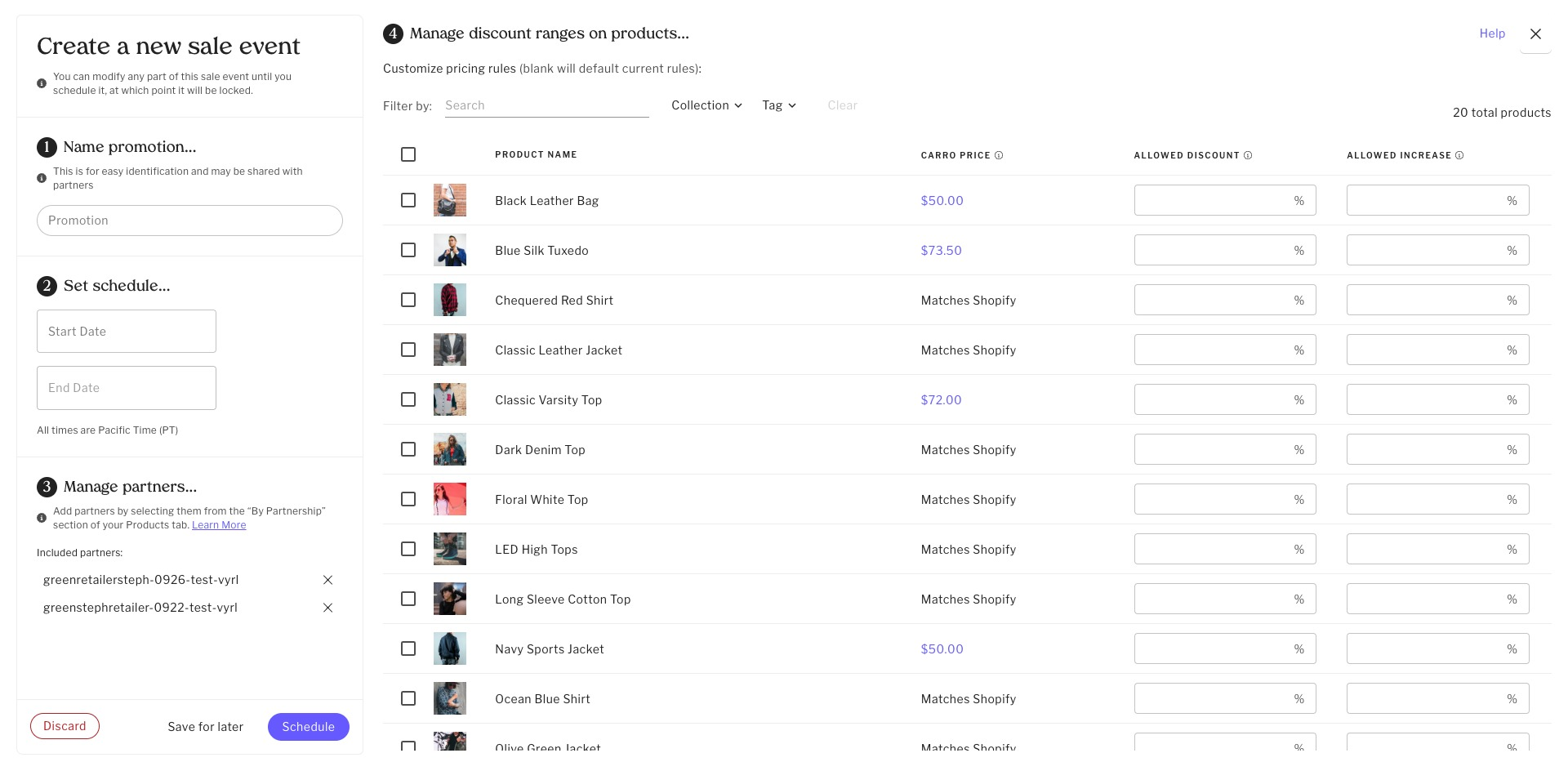Discard the sale event

(x=65, y=726)
